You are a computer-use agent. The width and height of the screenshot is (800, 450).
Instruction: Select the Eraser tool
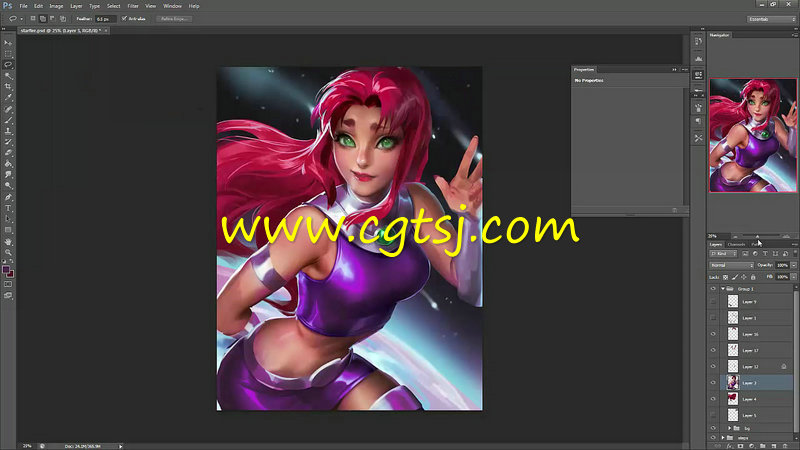[8, 153]
